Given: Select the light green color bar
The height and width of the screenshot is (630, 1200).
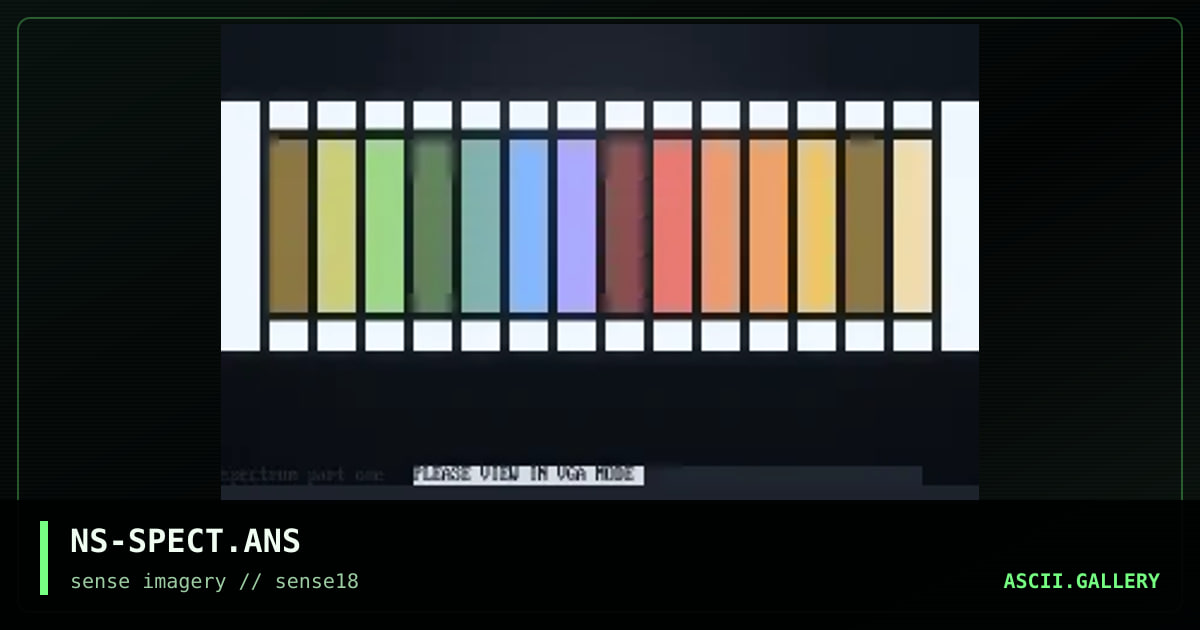Looking at the screenshot, I should [384, 226].
